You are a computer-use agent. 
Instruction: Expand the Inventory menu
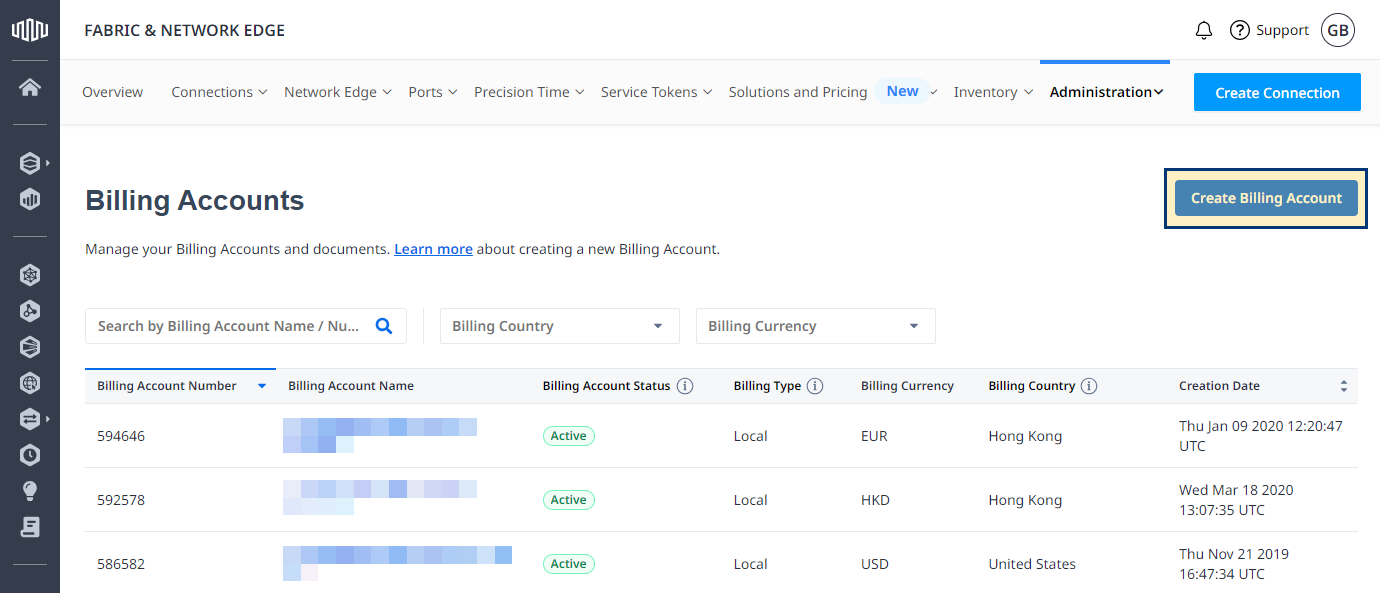tap(993, 92)
